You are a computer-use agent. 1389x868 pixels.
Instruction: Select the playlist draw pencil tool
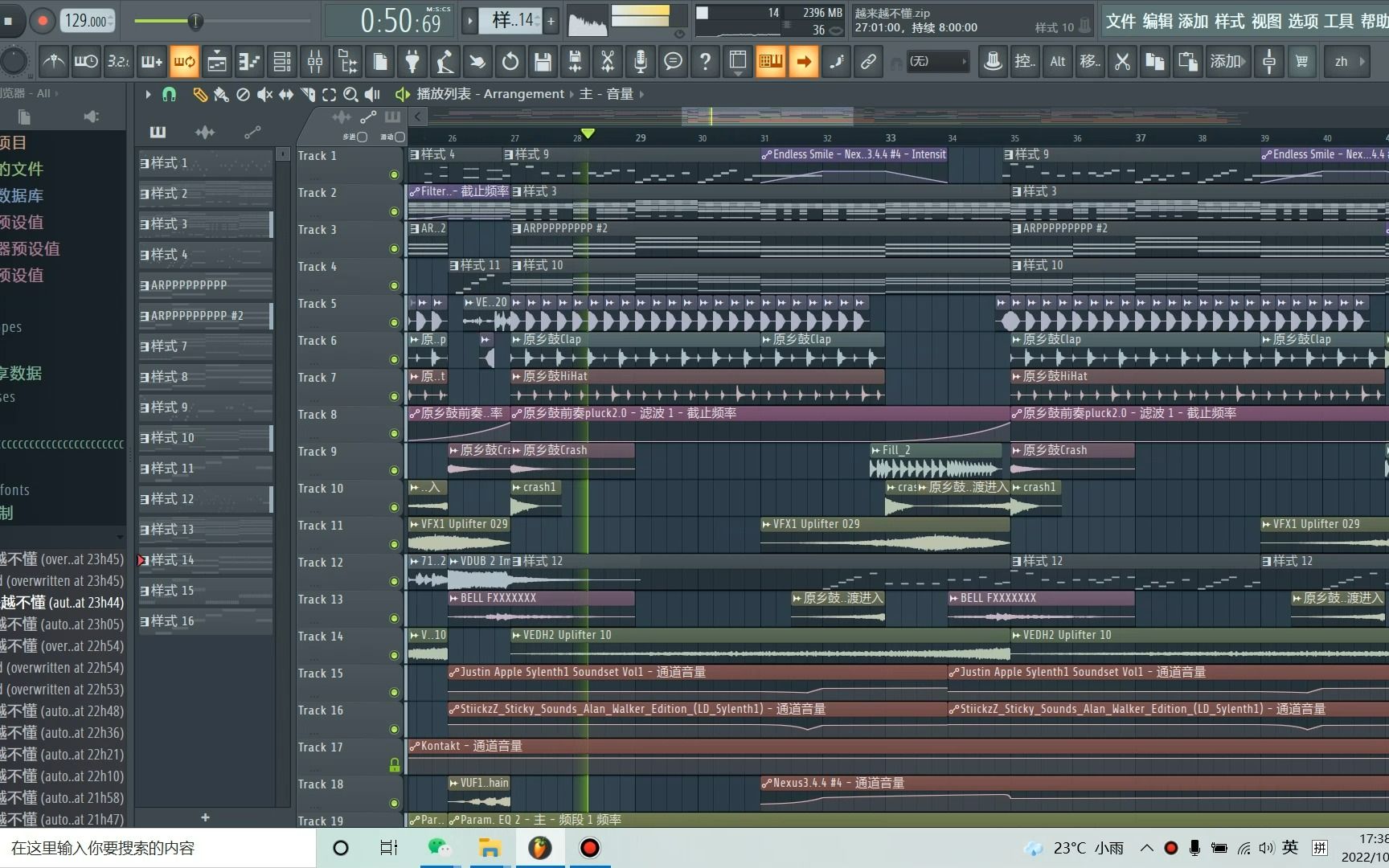click(199, 94)
